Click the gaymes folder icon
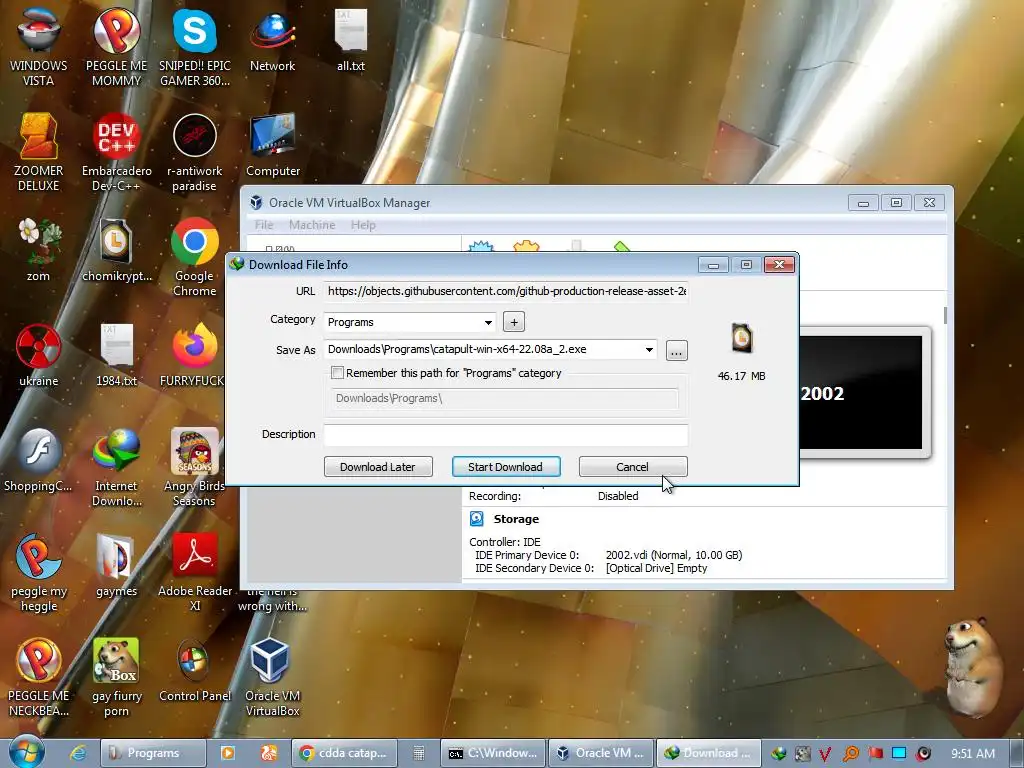 coord(116,566)
